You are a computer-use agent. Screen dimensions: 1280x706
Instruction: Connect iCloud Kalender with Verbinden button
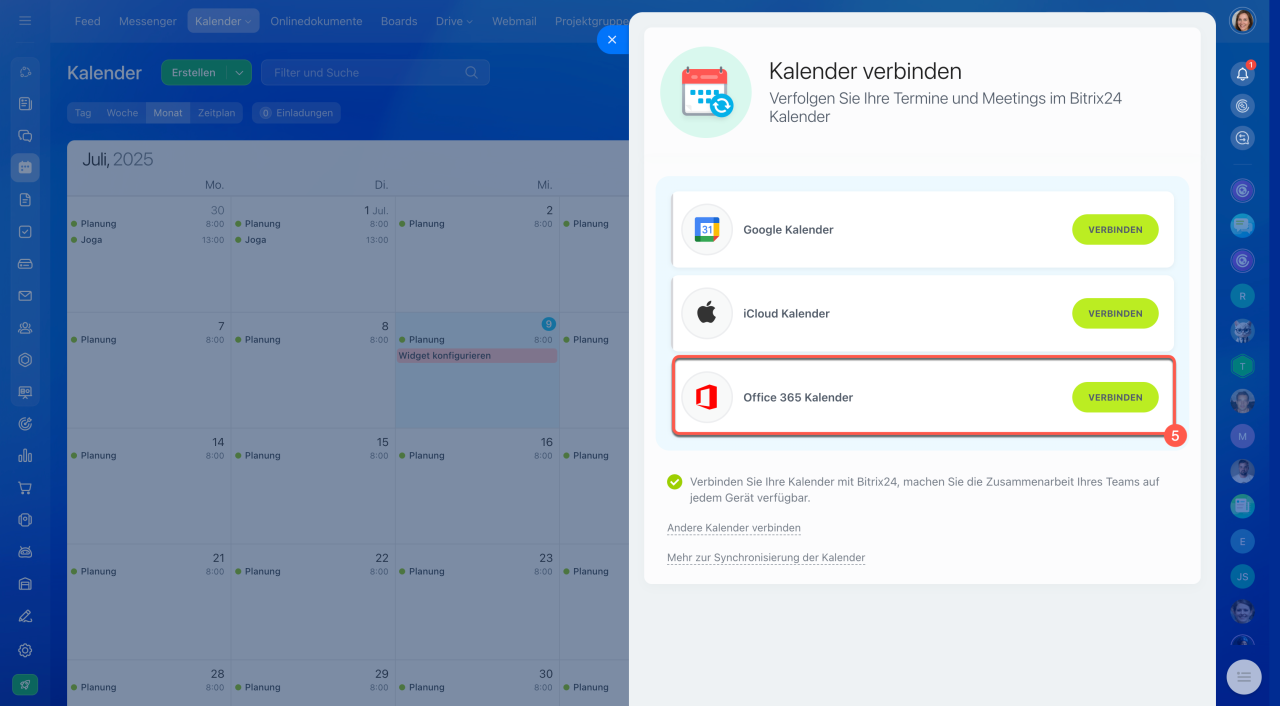(x=1115, y=314)
